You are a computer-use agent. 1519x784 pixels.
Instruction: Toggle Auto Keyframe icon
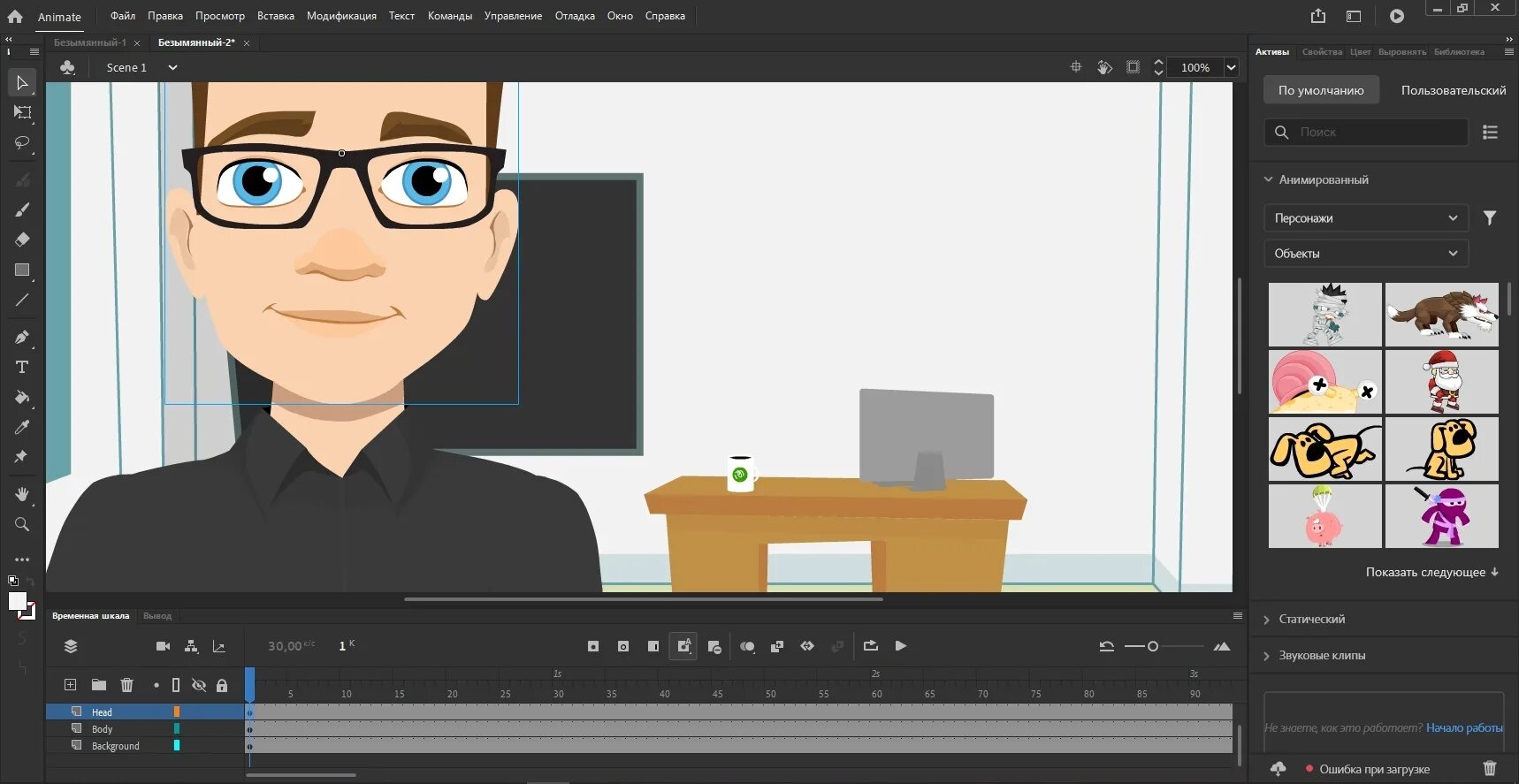[x=683, y=646]
